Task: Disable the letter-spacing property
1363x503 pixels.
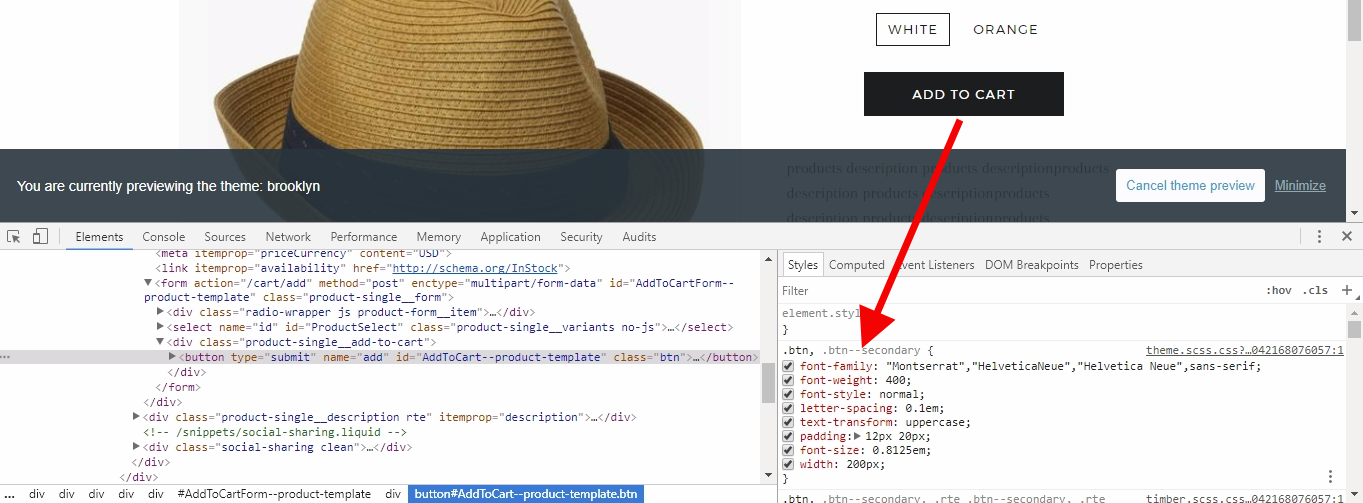Action: coord(788,408)
